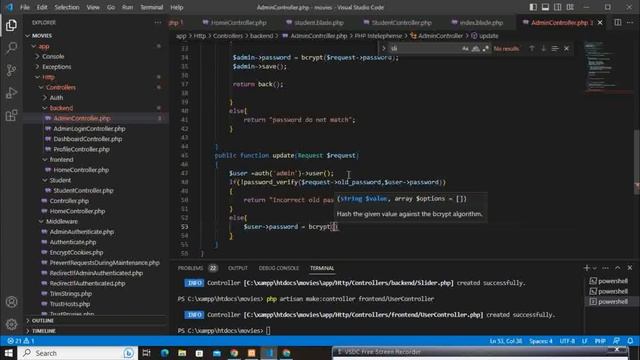Expand the replace field in find widget

(384, 48)
